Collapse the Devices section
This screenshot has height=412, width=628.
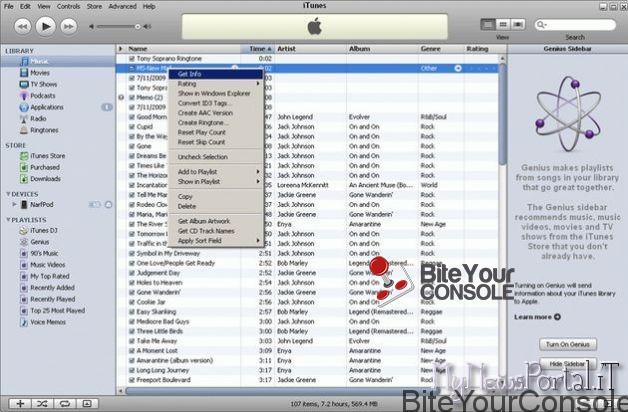[8, 194]
